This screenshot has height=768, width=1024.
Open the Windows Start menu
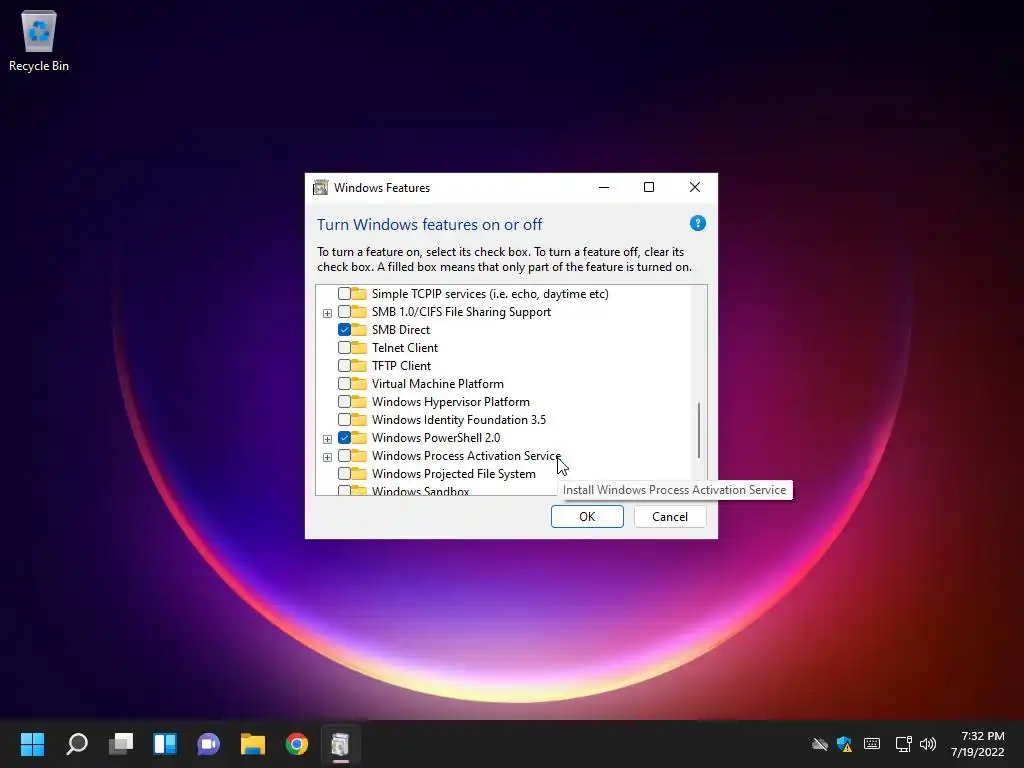(x=32, y=744)
